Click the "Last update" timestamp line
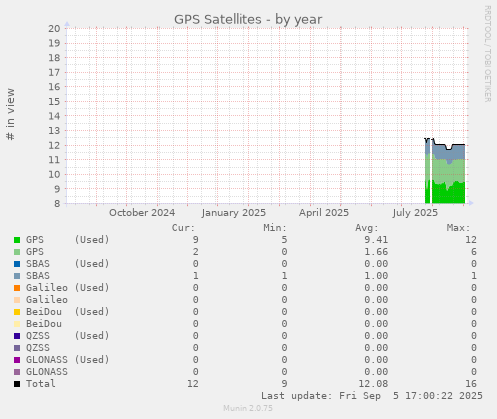497x419 pixels. coord(372,396)
